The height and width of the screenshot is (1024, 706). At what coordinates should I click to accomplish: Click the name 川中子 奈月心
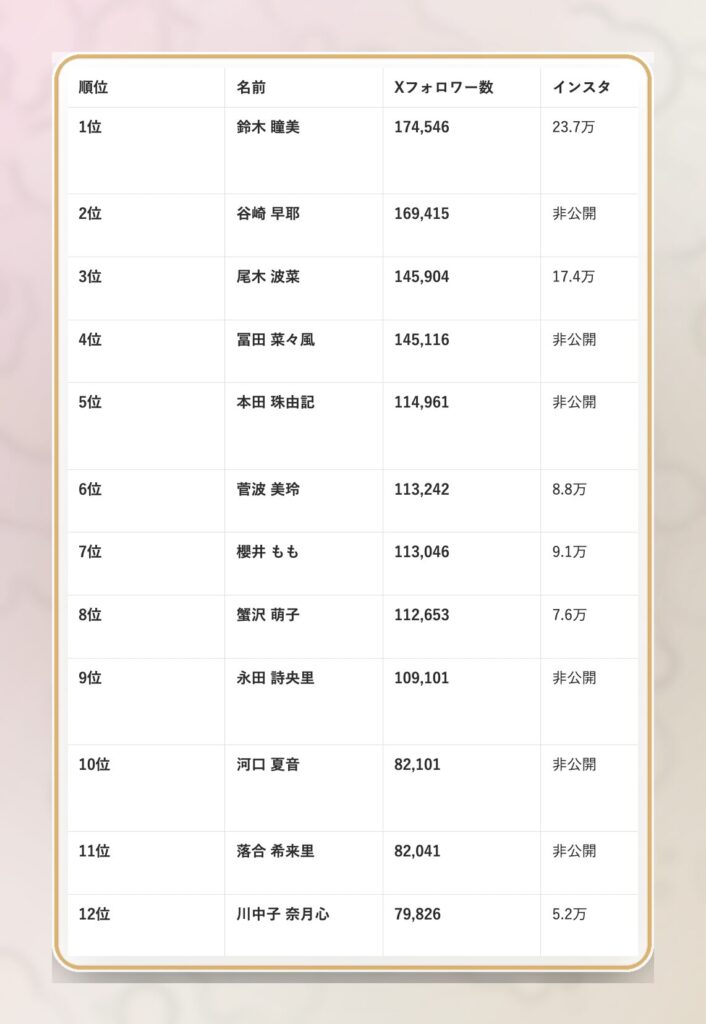[283, 915]
